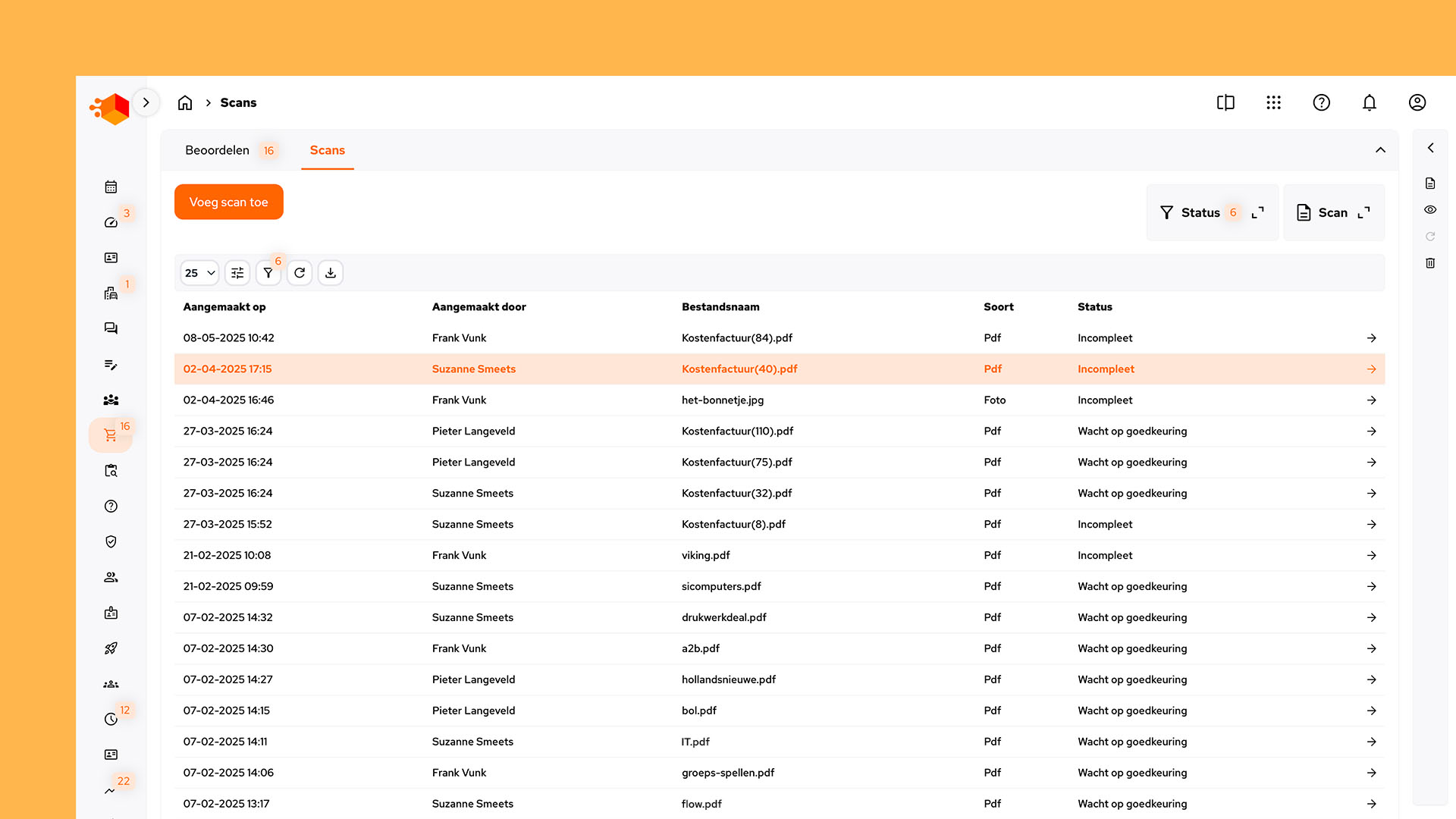1456x819 pixels.
Task: Toggle the table filter funnel with badge 6
Action: point(268,273)
